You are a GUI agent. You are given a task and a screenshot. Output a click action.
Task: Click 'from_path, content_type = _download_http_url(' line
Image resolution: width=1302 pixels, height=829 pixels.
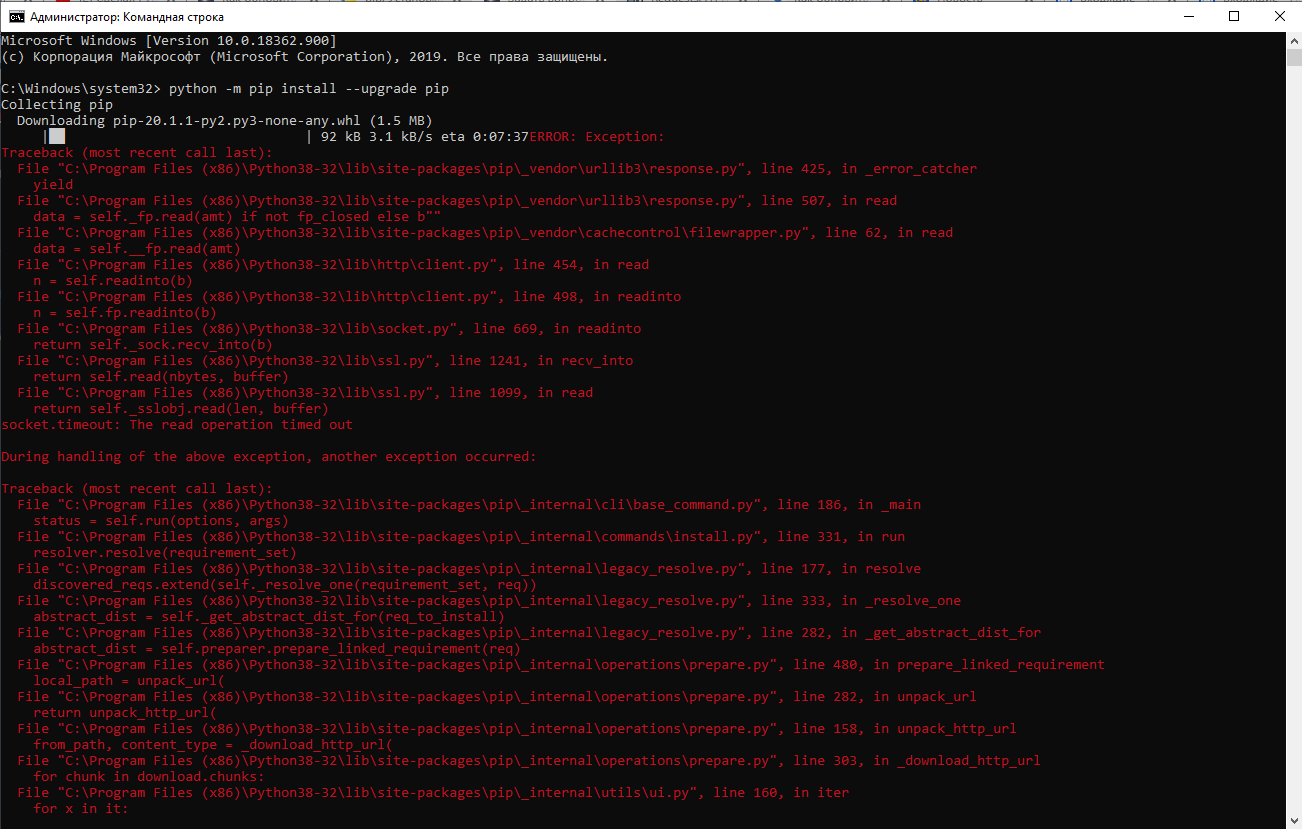213,745
